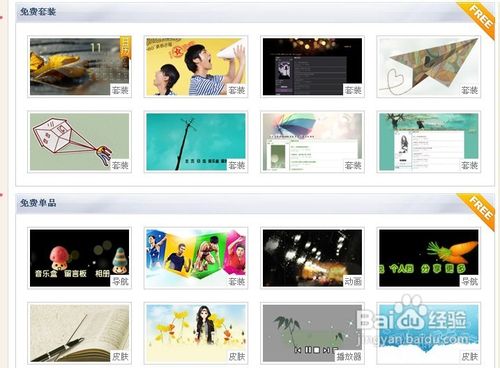
Task: Click 皮肤 label on blue watercolor thumbnail
Action: click(x=469, y=357)
